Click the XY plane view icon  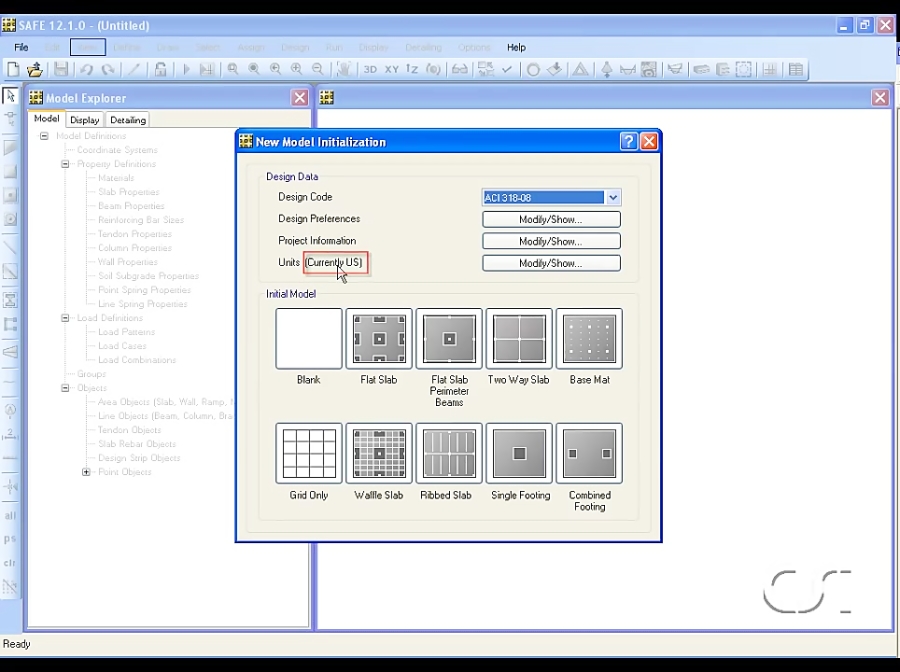[x=392, y=69]
